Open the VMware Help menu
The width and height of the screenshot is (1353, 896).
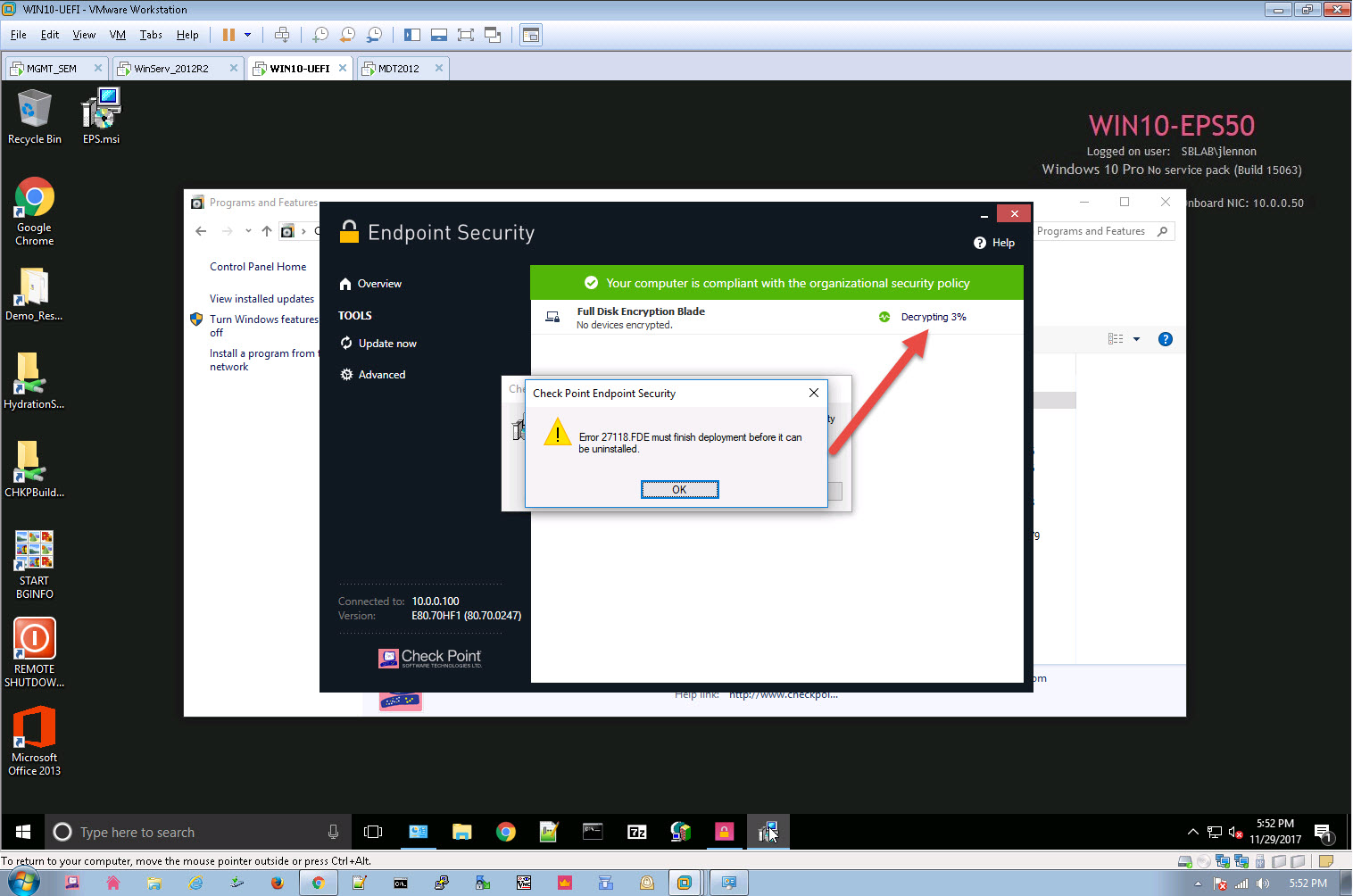187,35
